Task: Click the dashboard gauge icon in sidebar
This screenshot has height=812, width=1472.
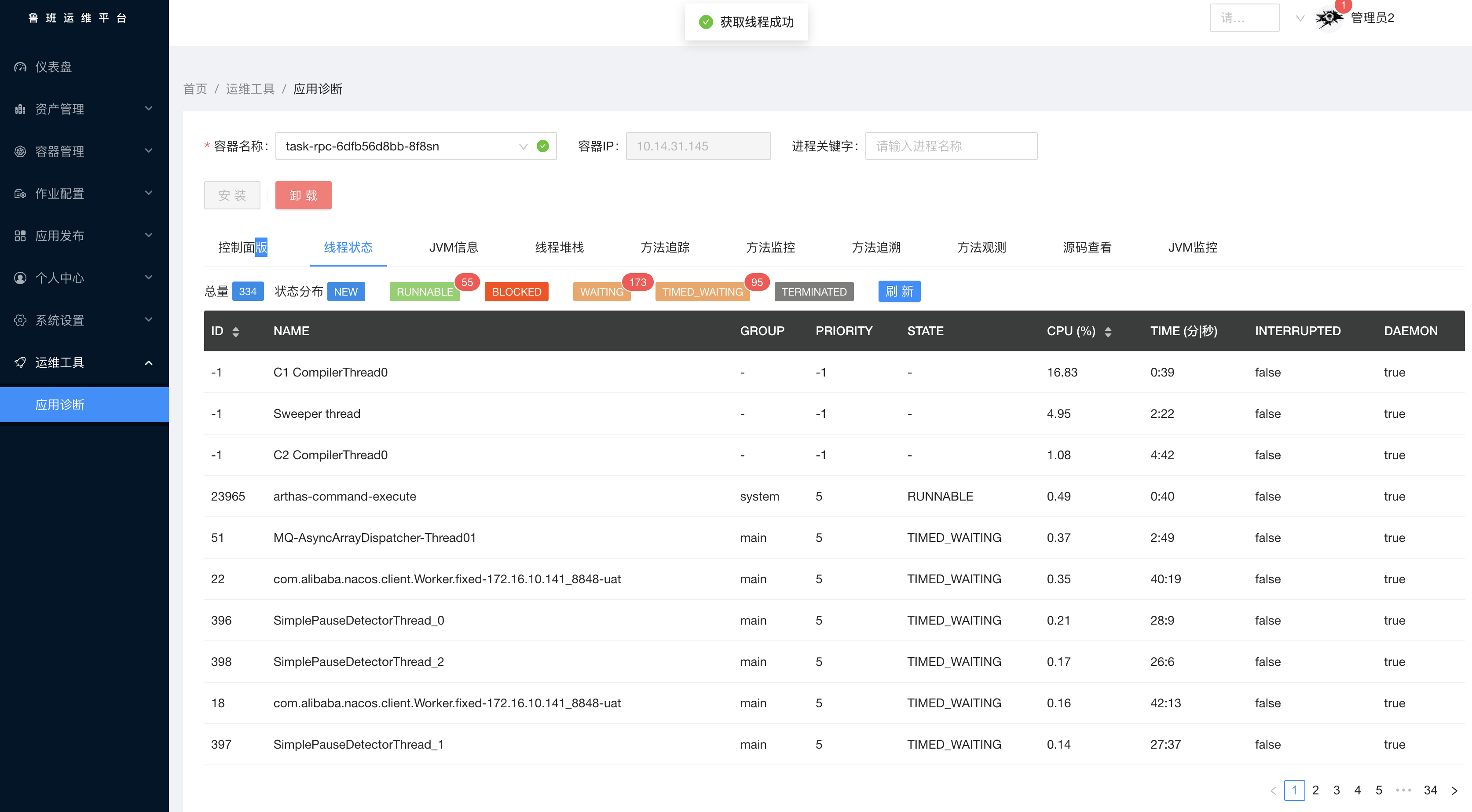Action: pos(20,67)
